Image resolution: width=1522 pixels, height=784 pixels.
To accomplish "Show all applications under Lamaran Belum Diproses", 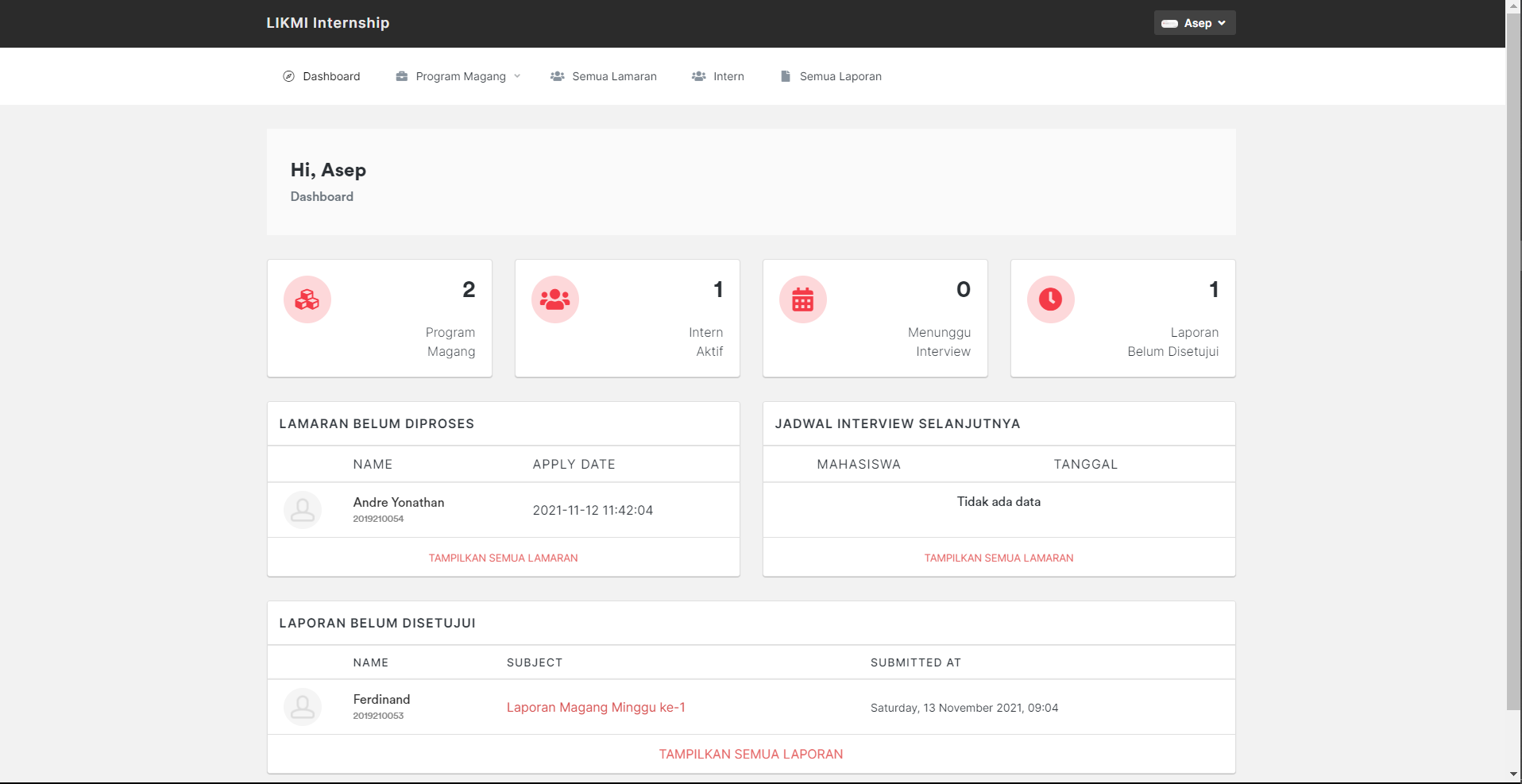I will click(504, 558).
